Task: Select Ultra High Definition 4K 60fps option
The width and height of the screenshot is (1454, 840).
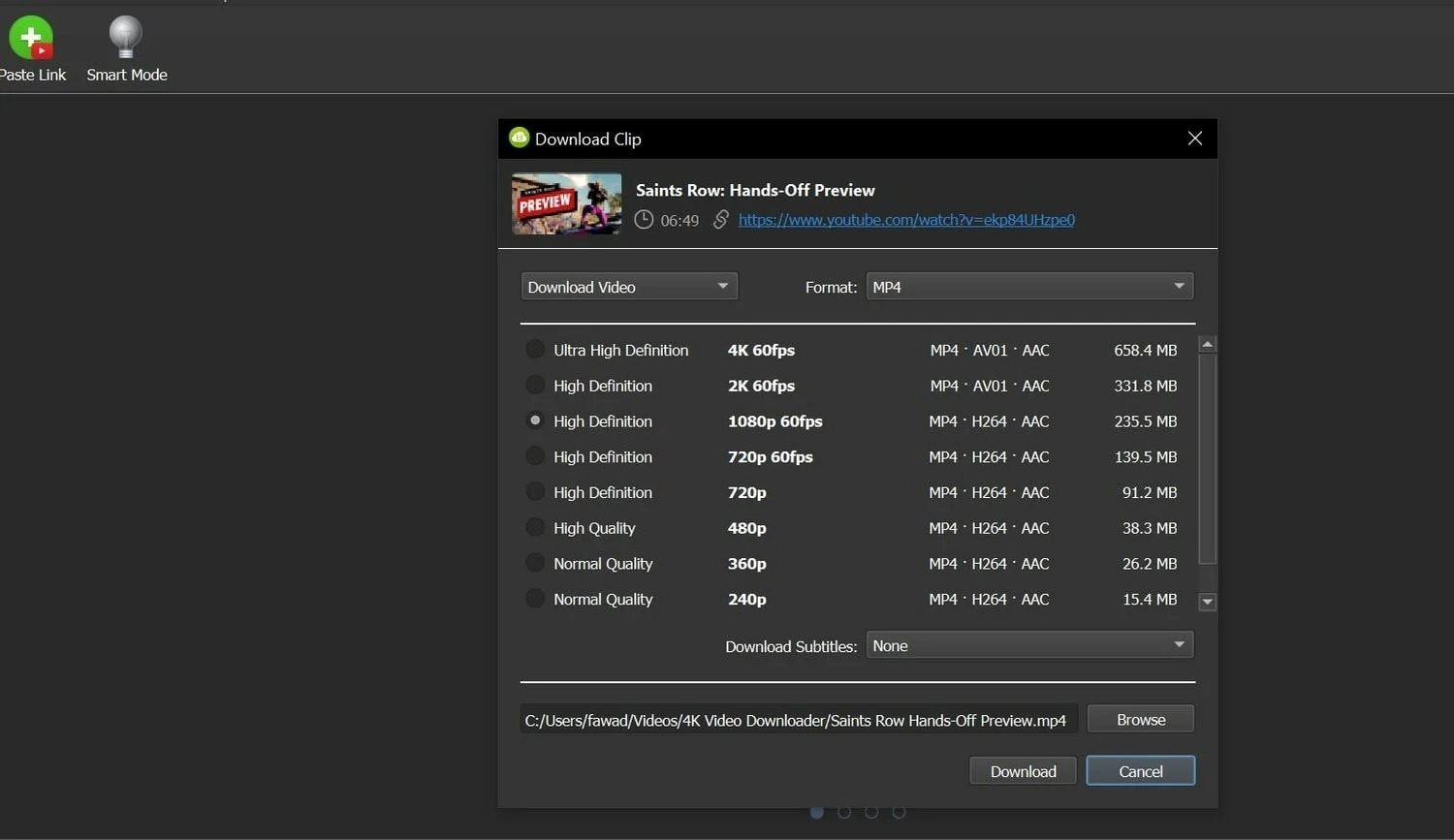Action: click(x=535, y=350)
